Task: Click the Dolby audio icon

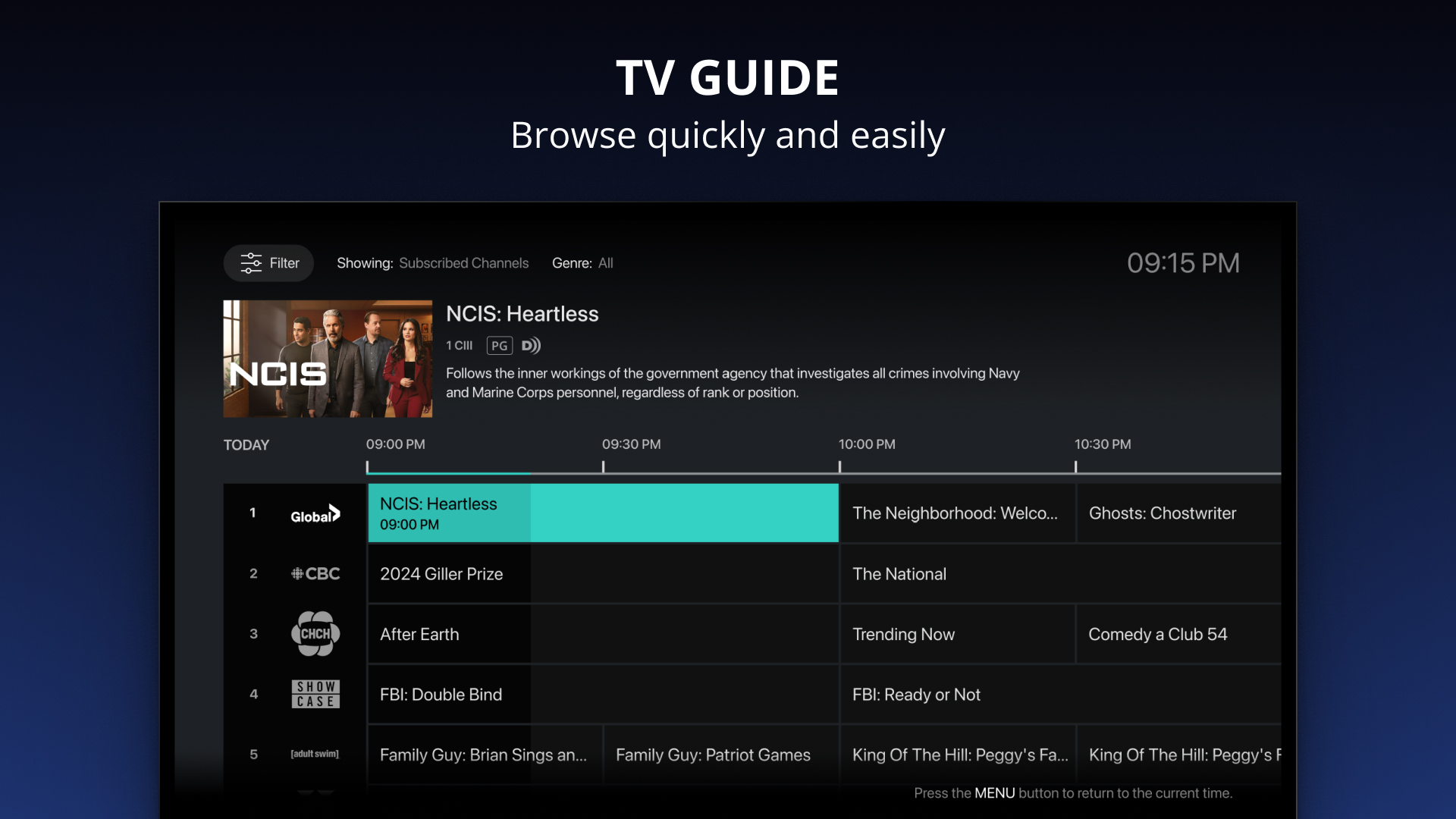Action: 531,346
